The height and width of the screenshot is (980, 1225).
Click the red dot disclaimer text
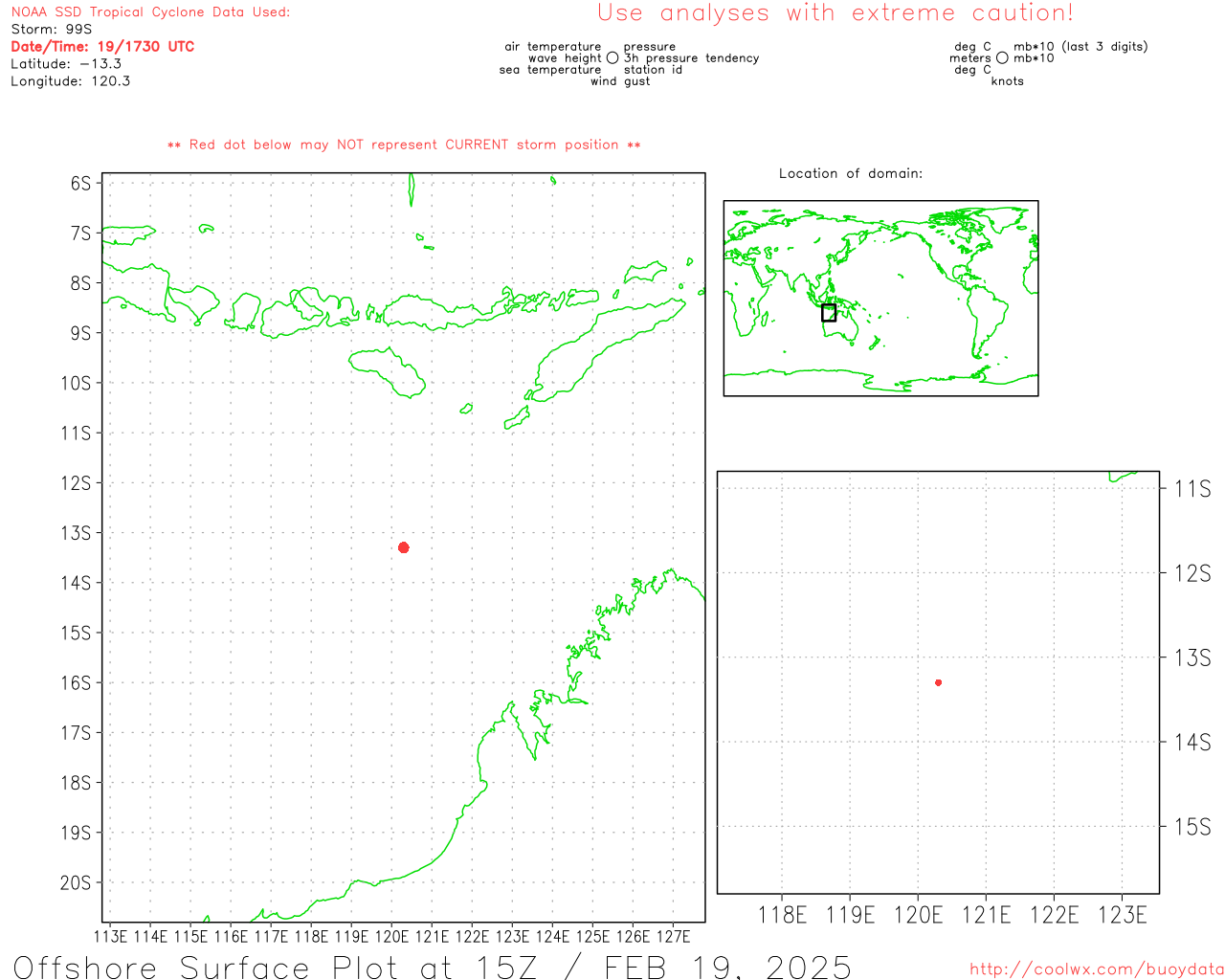[x=404, y=145]
